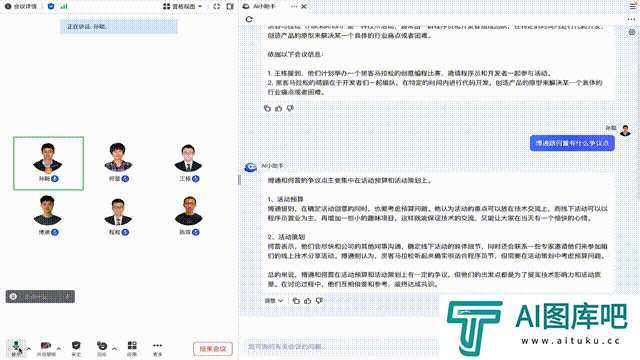The image size is (640, 360).
Task: Refresh the AI assistant conversation
Action: point(249,19)
